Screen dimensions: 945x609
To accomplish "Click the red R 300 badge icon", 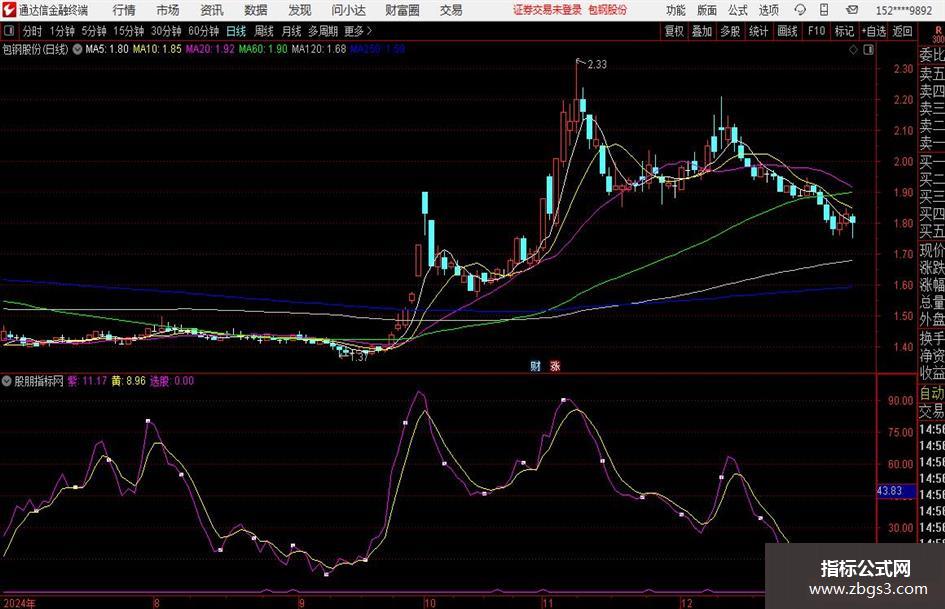I will point(938,34).
